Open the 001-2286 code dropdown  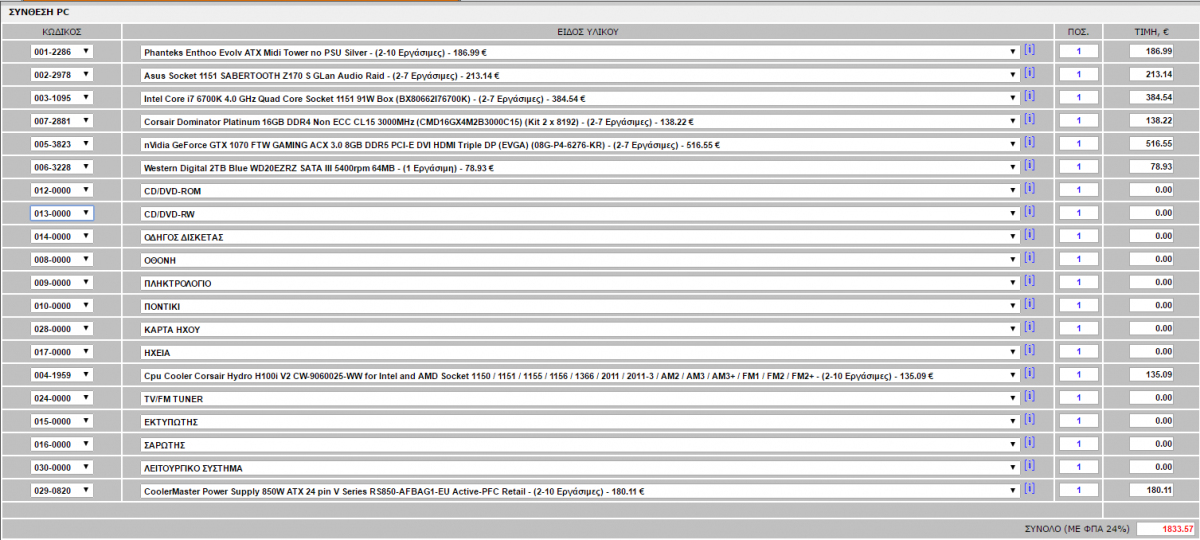click(62, 51)
